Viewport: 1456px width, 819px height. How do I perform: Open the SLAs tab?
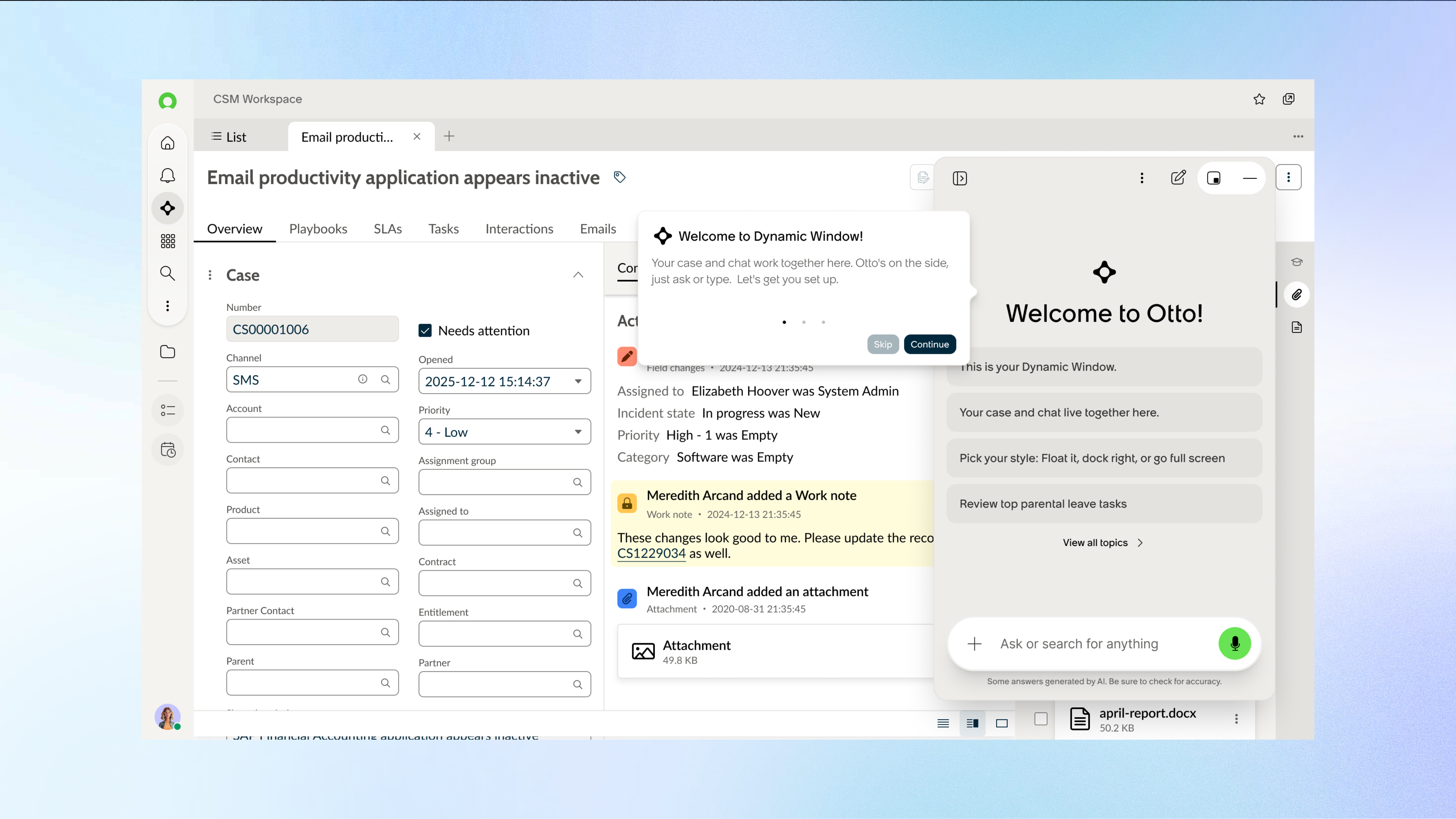click(x=388, y=229)
